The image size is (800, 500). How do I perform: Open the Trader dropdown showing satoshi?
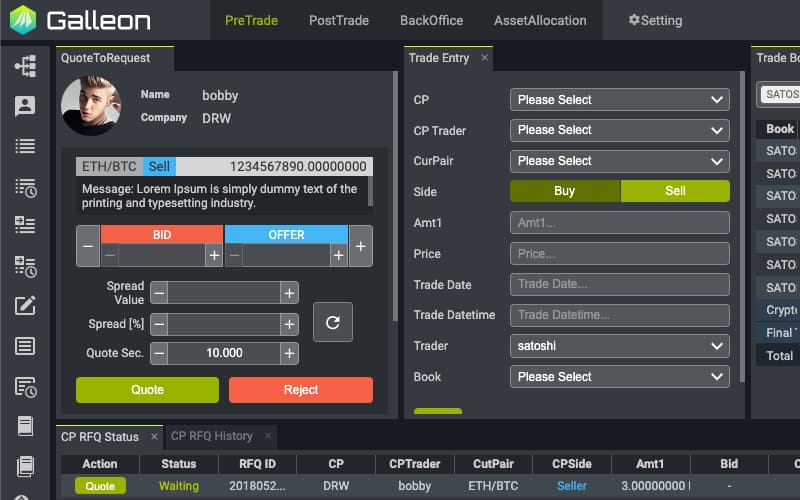[x=619, y=346]
